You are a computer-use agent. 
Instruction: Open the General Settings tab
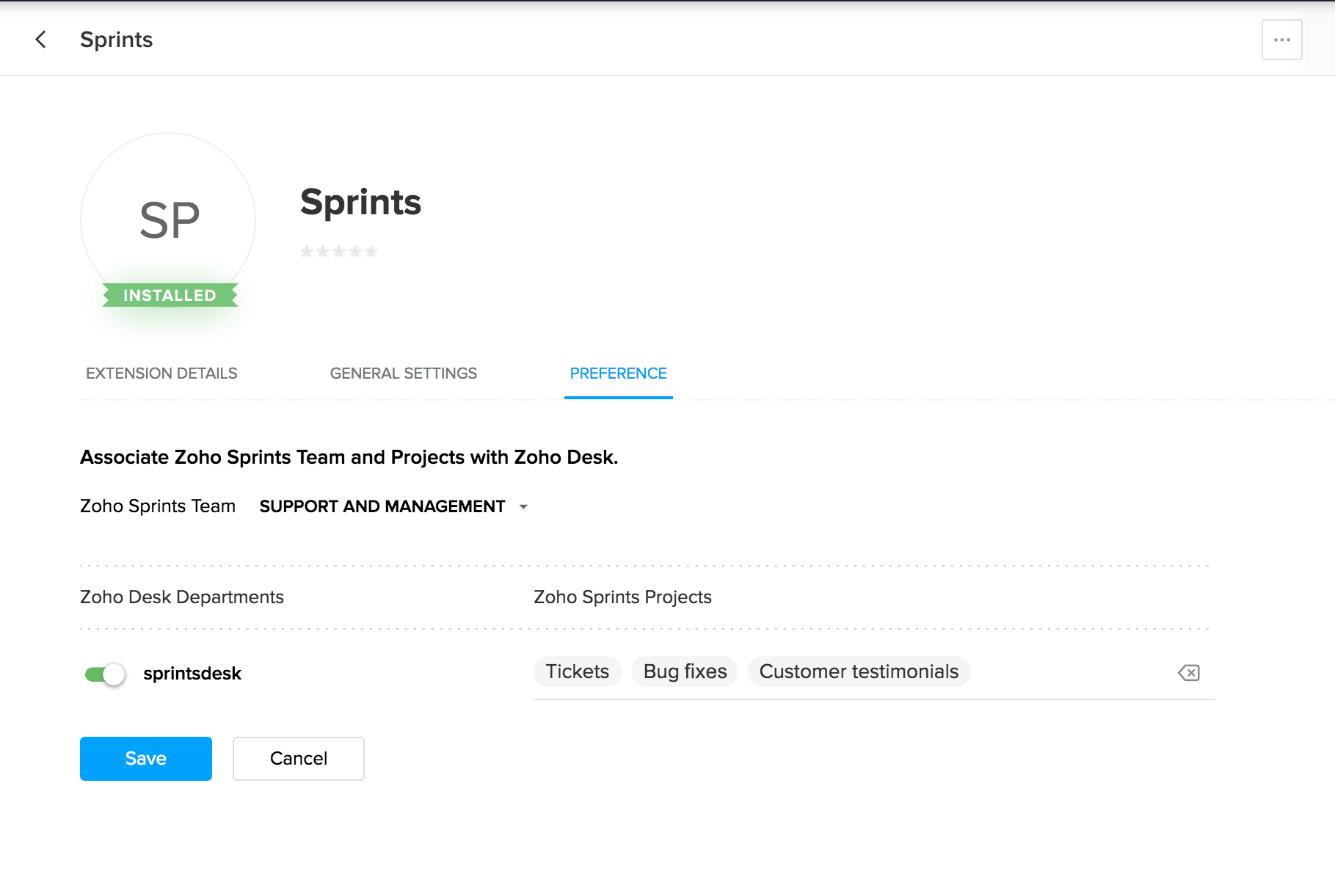tap(403, 374)
